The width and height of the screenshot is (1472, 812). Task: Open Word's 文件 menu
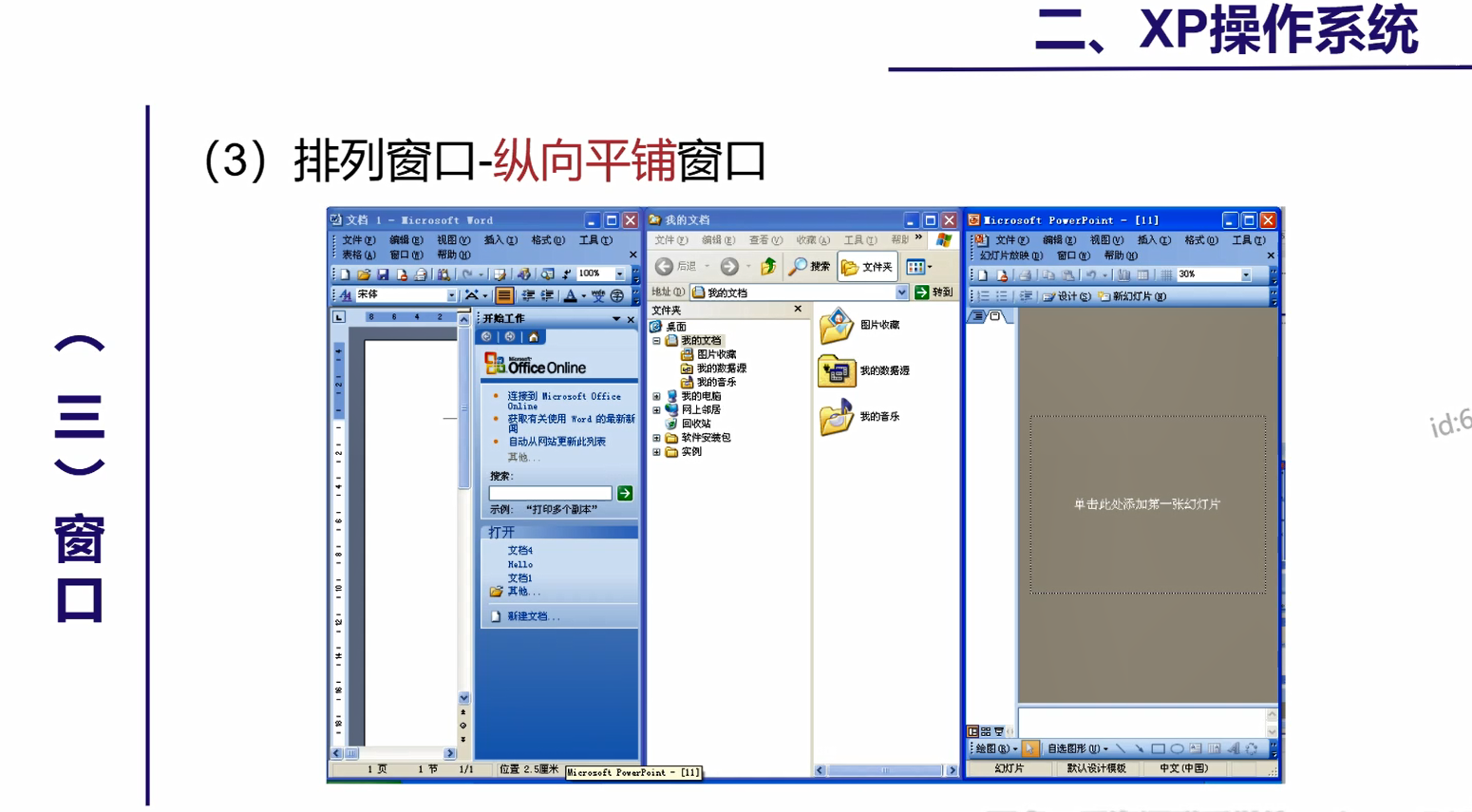pos(358,240)
